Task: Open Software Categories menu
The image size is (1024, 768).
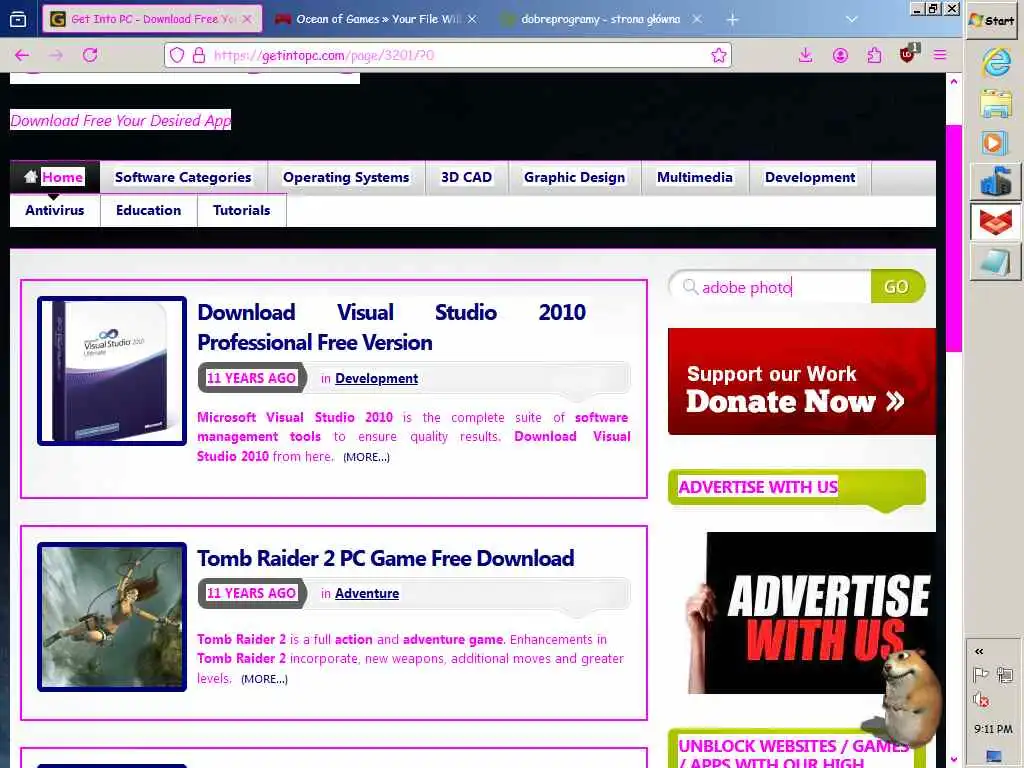Action: click(x=183, y=177)
